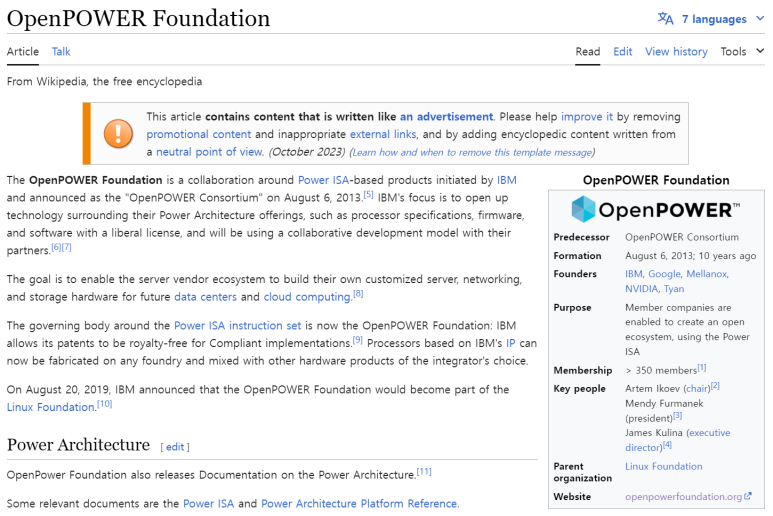Click the orange warning exclamation icon
The width and height of the screenshot is (773, 516).
pyautogui.click(x=118, y=134)
